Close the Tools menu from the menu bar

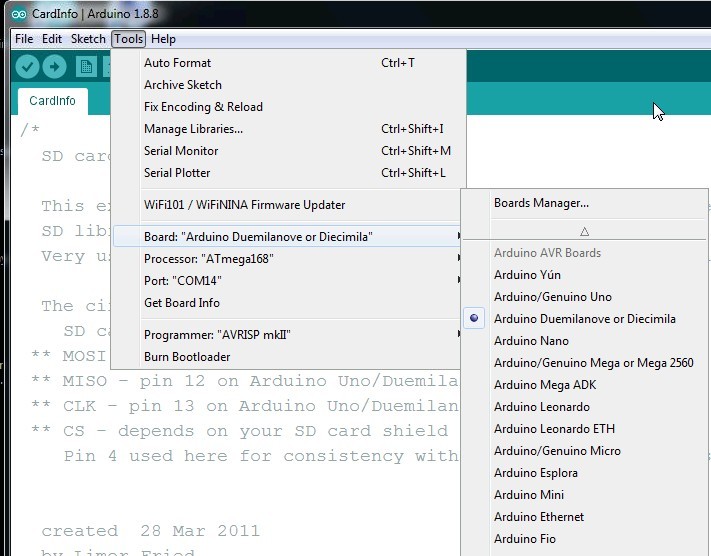click(129, 39)
